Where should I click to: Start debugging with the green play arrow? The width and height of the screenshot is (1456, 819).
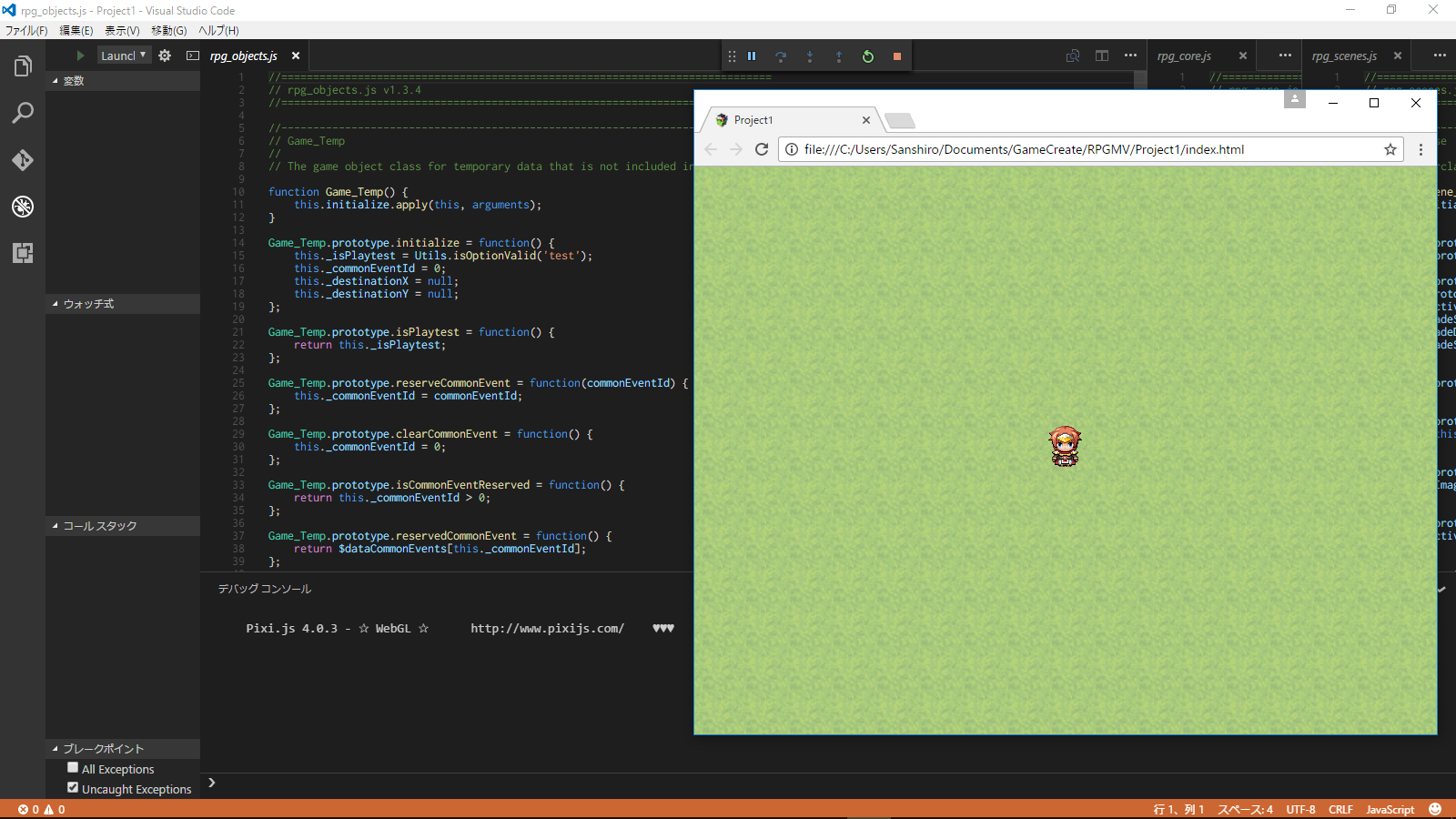pyautogui.click(x=80, y=56)
